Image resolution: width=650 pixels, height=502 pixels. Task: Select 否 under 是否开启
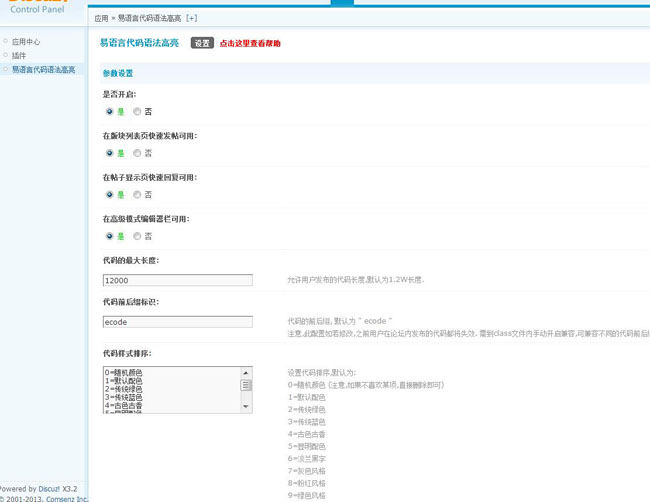[x=137, y=112]
